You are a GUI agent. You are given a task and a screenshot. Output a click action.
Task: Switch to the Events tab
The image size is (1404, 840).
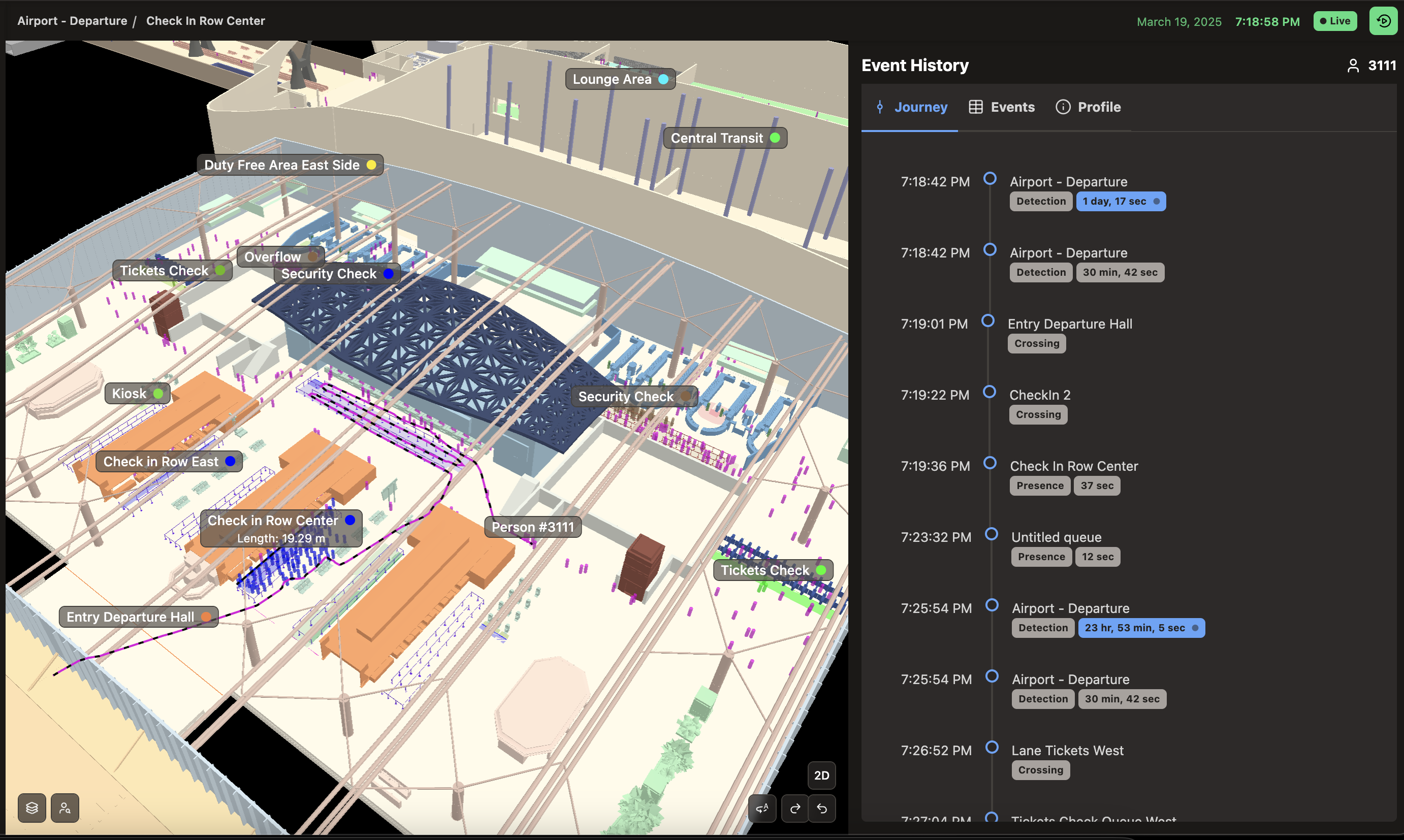(1002, 107)
